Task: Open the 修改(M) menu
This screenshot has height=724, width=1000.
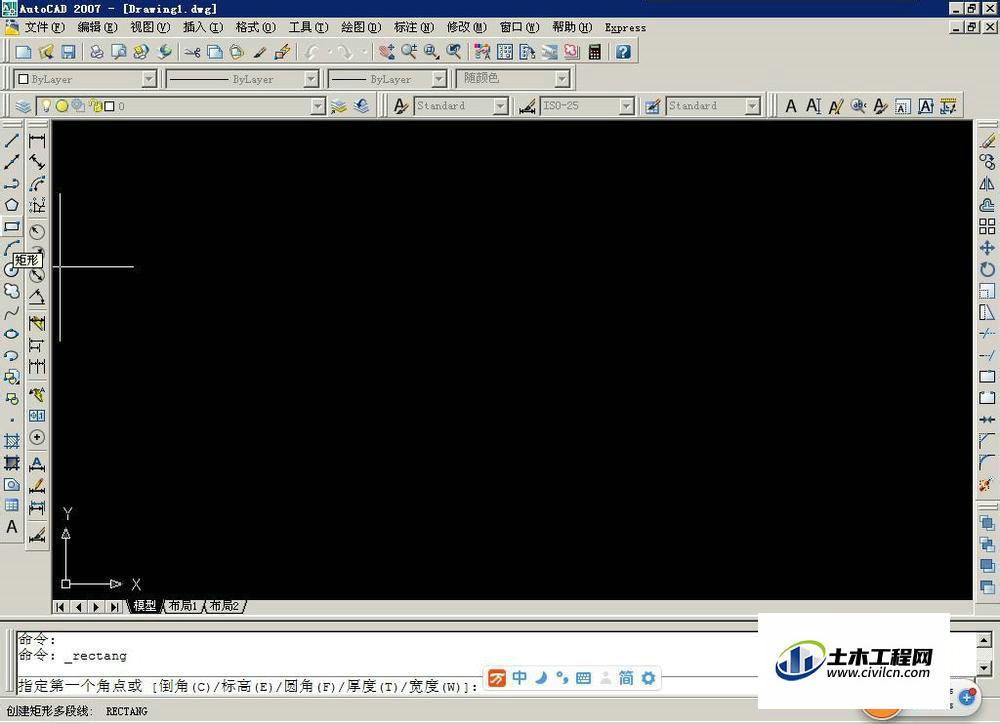Action: click(466, 27)
